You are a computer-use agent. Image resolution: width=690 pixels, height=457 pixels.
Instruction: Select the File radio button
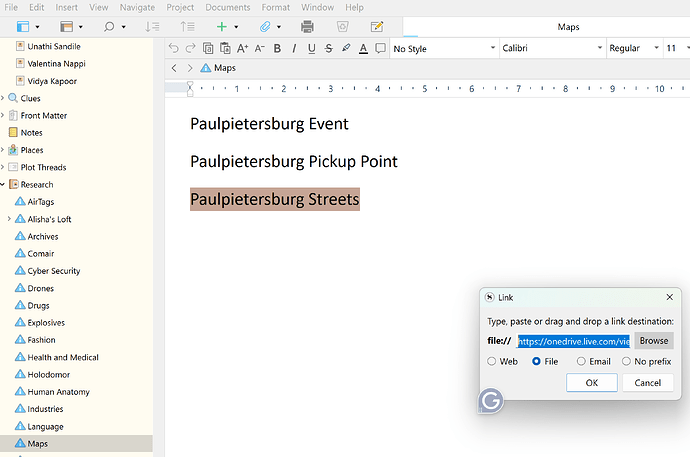click(x=536, y=362)
